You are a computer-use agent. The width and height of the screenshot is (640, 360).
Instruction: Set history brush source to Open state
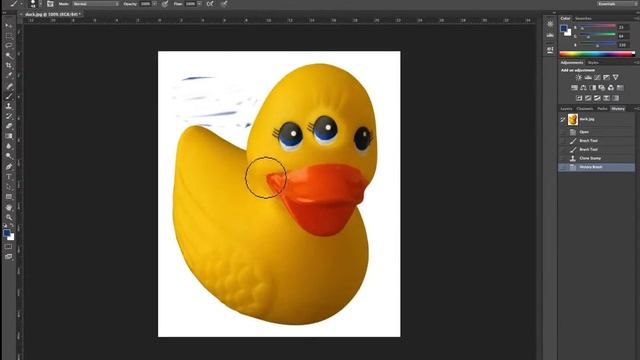[x=563, y=132]
